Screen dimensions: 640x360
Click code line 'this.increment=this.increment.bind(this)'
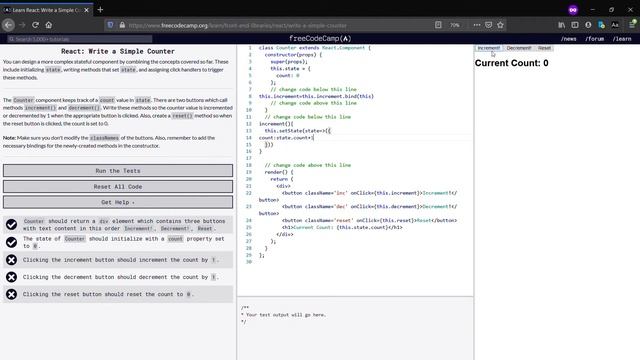316,96
